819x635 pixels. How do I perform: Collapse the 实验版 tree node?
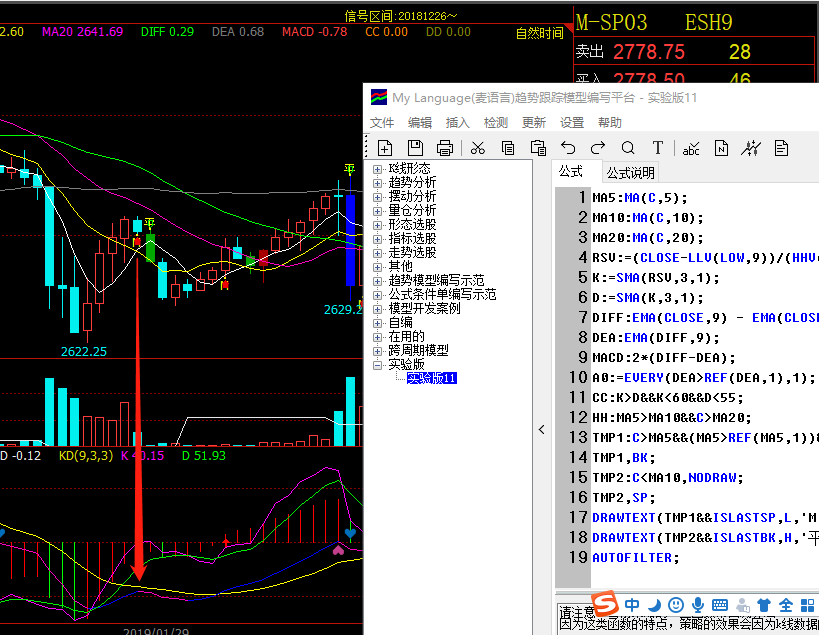pyautogui.click(x=378, y=365)
